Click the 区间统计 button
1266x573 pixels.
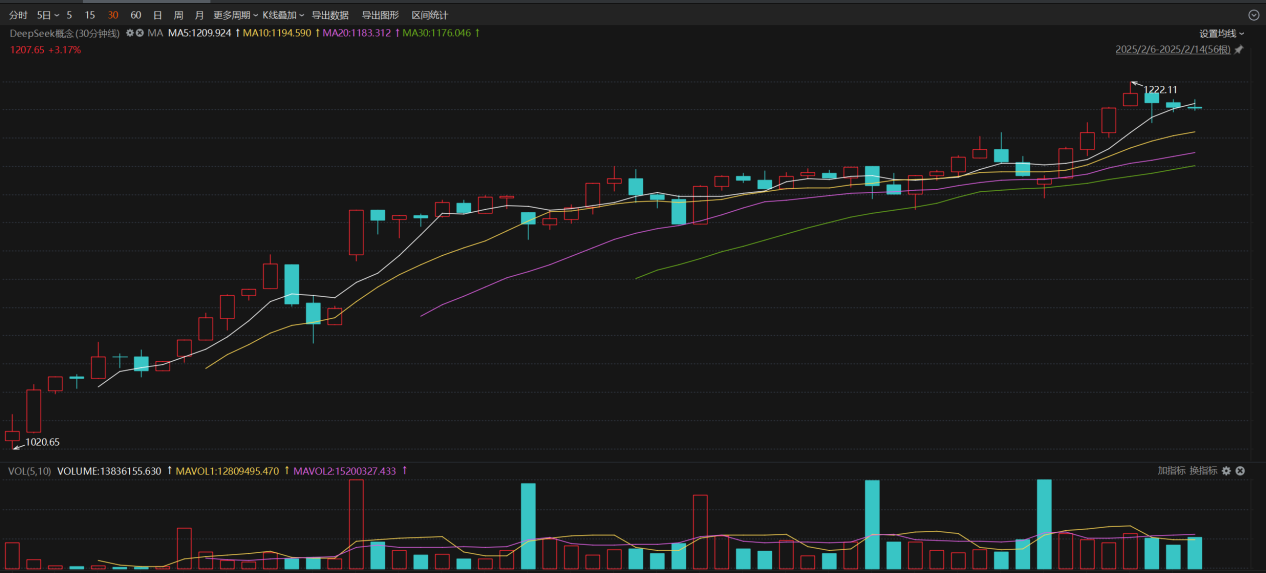430,15
